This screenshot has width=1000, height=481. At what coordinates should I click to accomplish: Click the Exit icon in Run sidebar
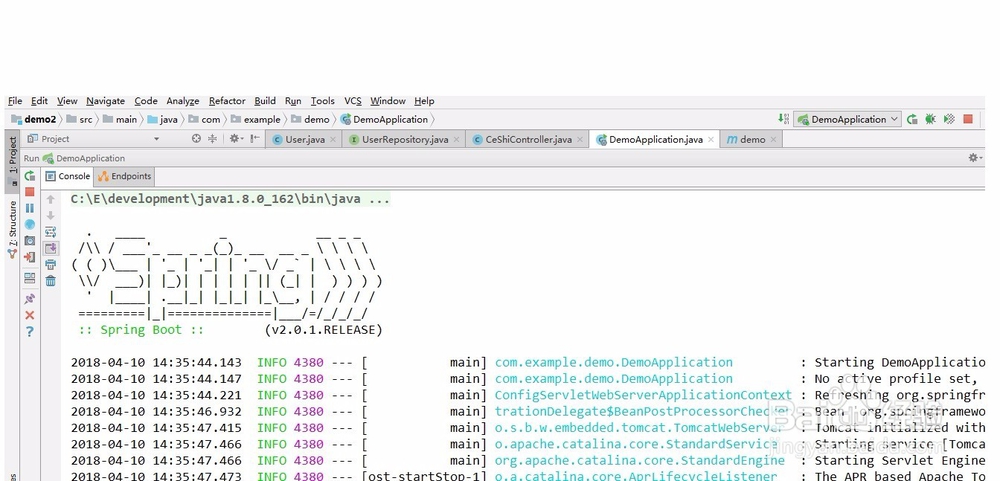29,257
